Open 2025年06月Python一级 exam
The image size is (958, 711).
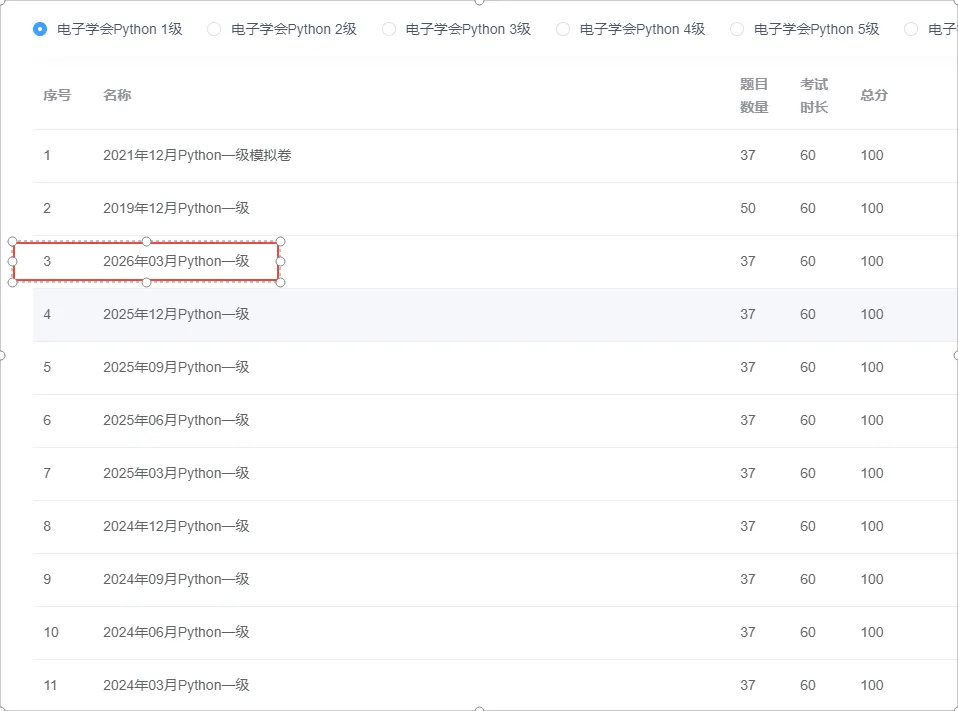pos(177,420)
